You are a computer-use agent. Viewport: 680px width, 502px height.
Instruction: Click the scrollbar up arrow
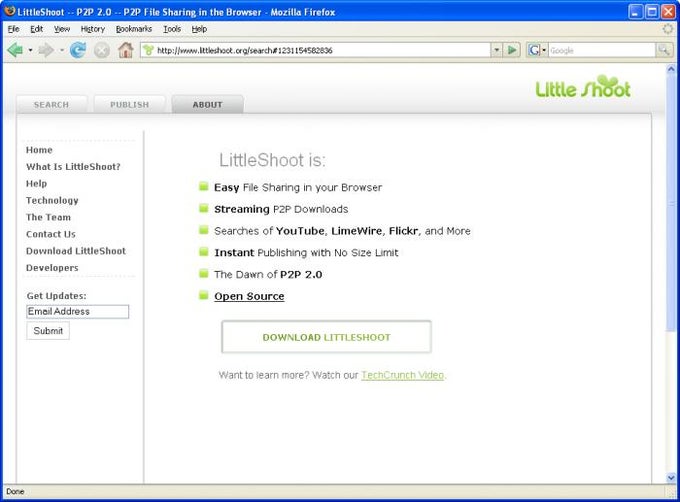pos(671,69)
